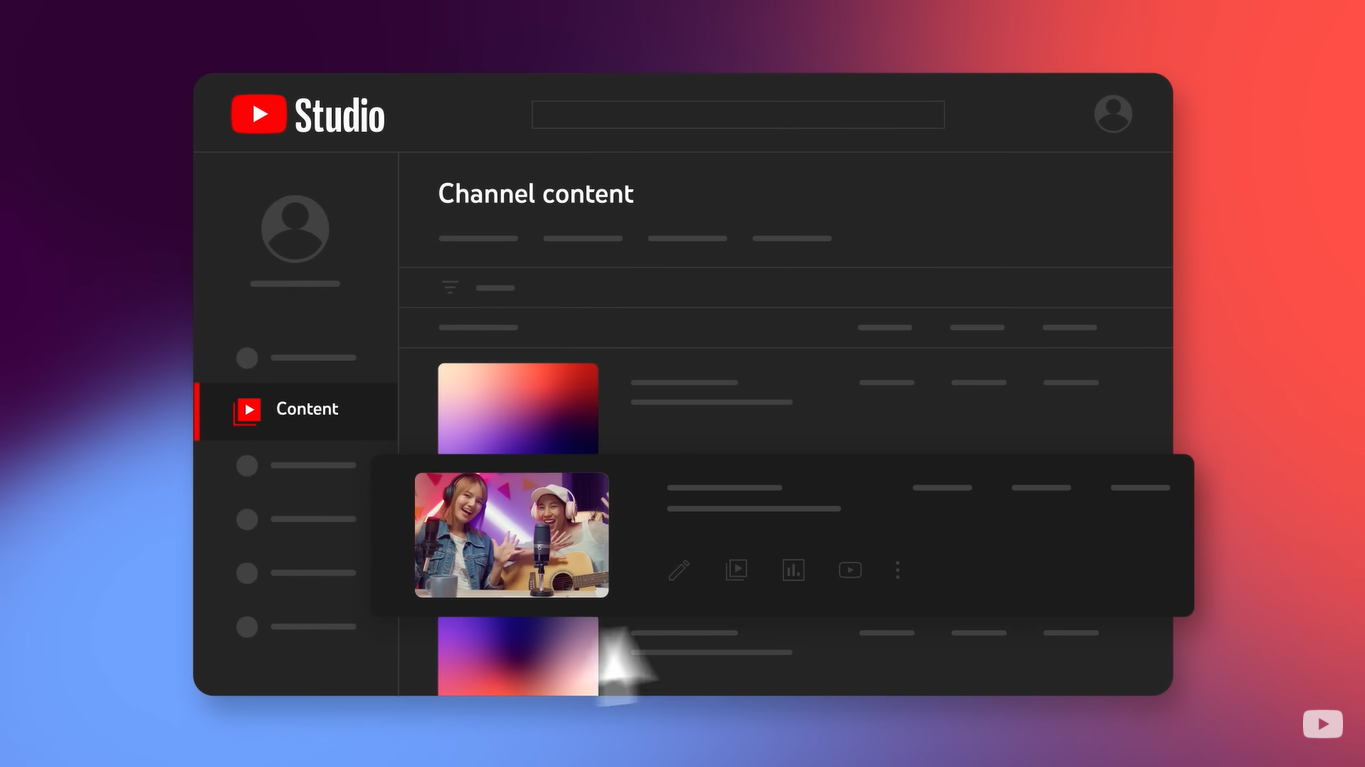Click the YouTube Studio logo
The height and width of the screenshot is (767, 1365).
[x=306, y=114]
